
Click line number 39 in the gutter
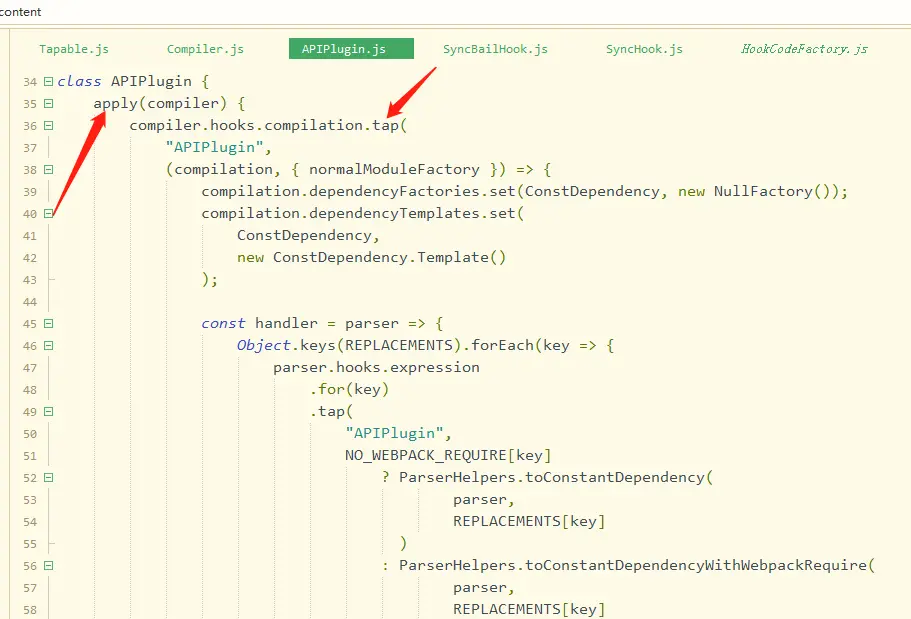tap(30, 192)
